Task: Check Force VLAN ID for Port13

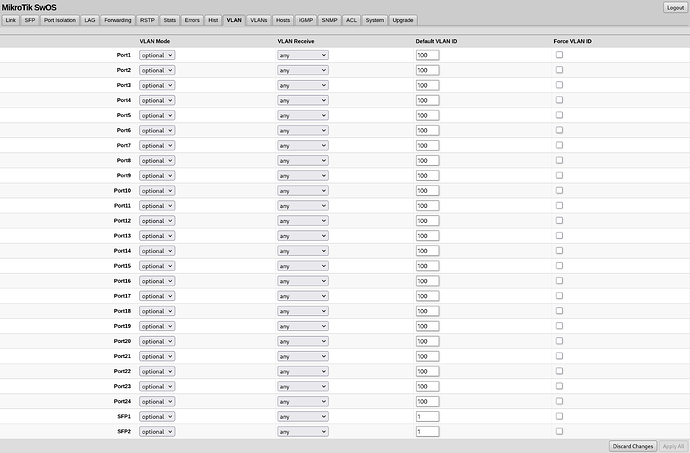Action: point(559,236)
